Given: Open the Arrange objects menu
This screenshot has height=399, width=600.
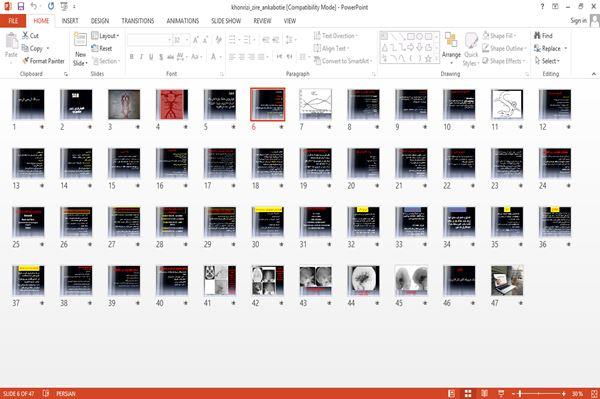Looking at the screenshot, I should (451, 48).
